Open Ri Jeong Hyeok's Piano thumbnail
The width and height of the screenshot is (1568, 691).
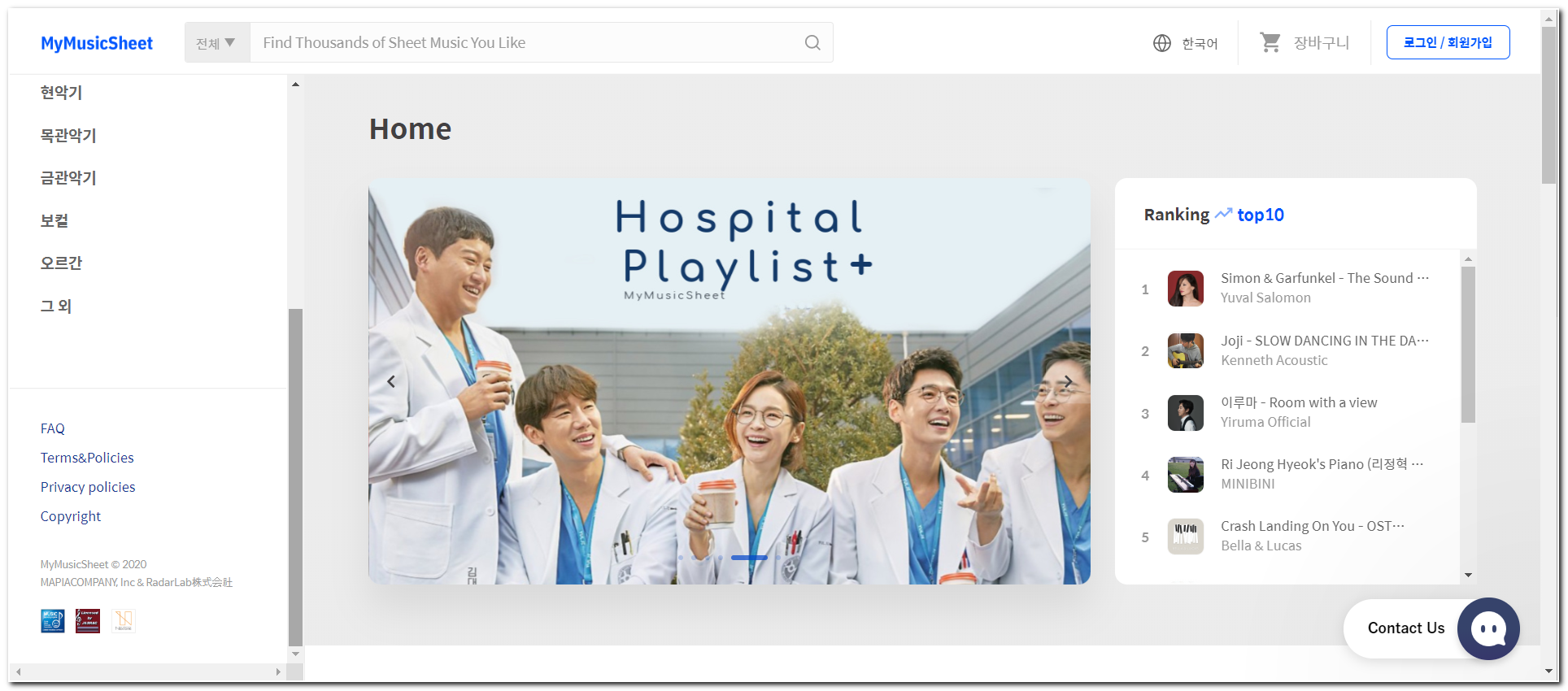(1186, 475)
